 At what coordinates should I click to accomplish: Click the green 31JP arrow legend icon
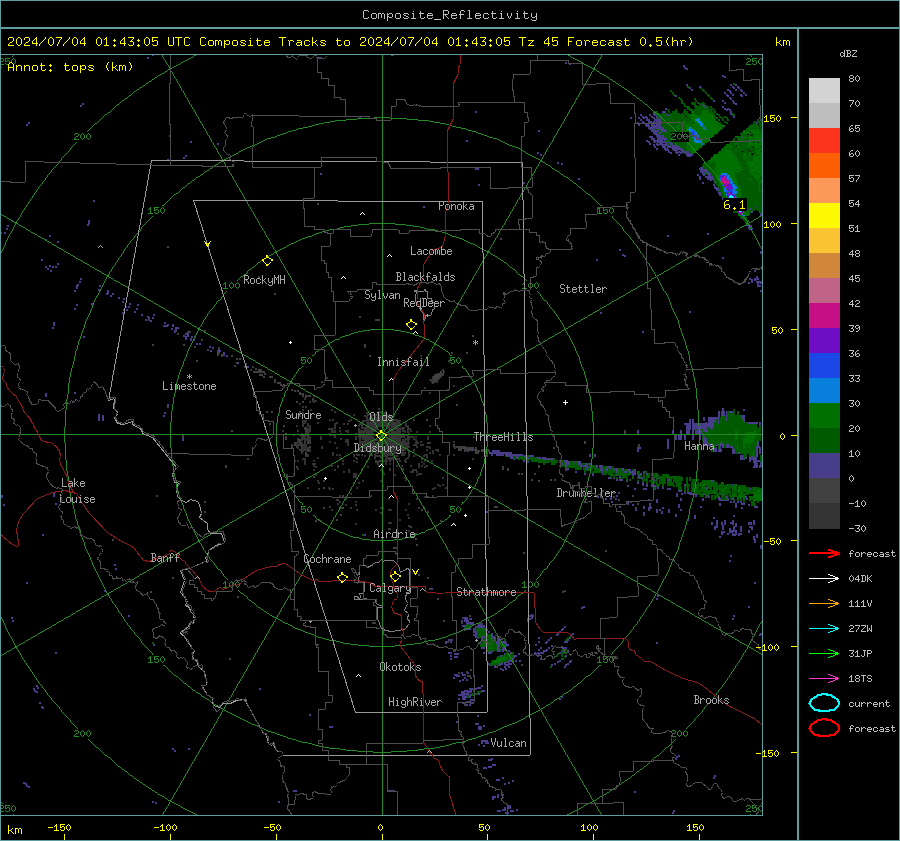click(824, 653)
